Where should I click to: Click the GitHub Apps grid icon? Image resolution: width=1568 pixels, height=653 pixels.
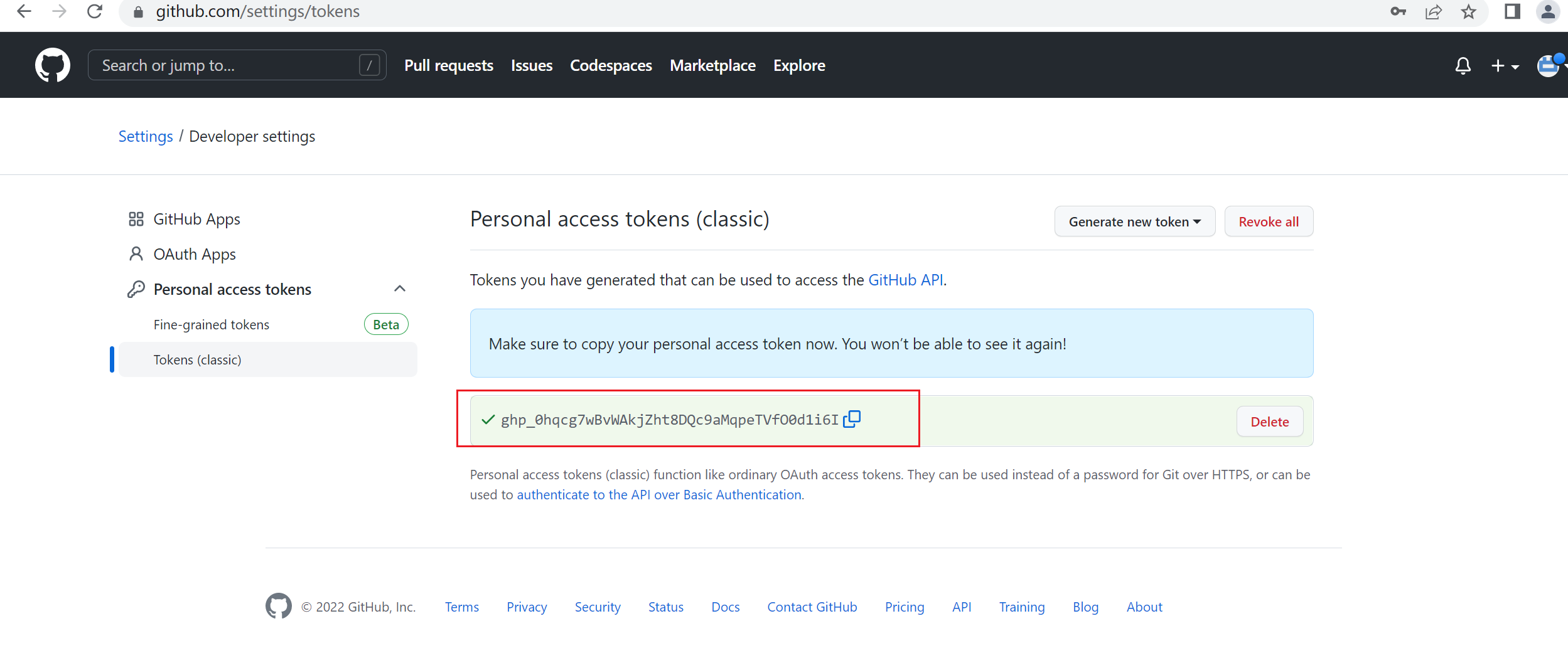pos(136,219)
